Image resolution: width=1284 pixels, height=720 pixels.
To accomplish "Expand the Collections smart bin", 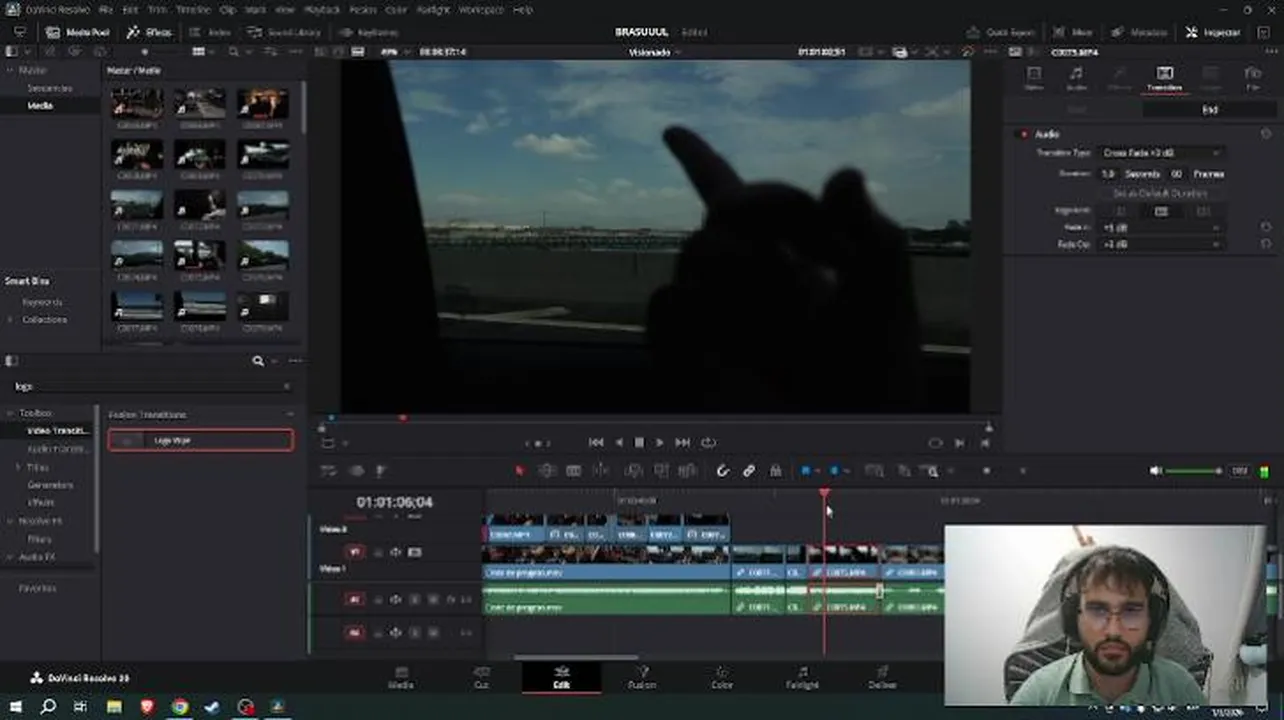I will [11, 320].
